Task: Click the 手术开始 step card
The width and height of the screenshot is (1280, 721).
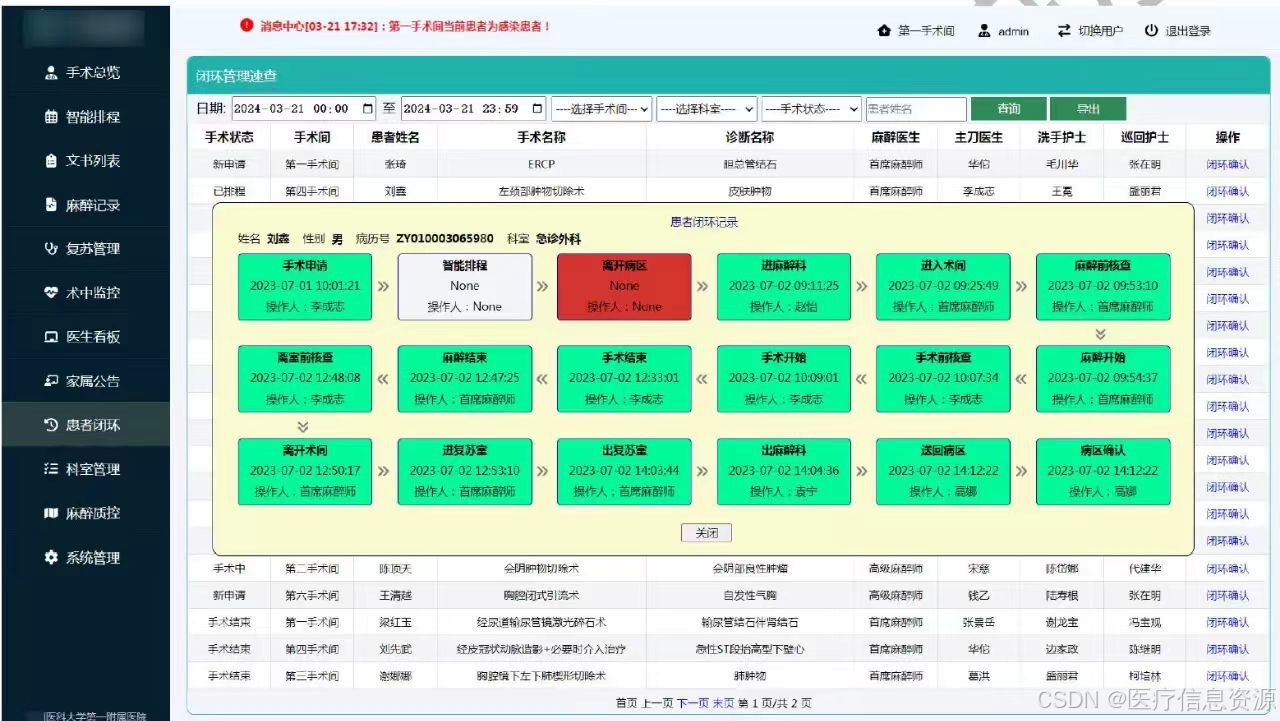Action: pyautogui.click(x=783, y=379)
